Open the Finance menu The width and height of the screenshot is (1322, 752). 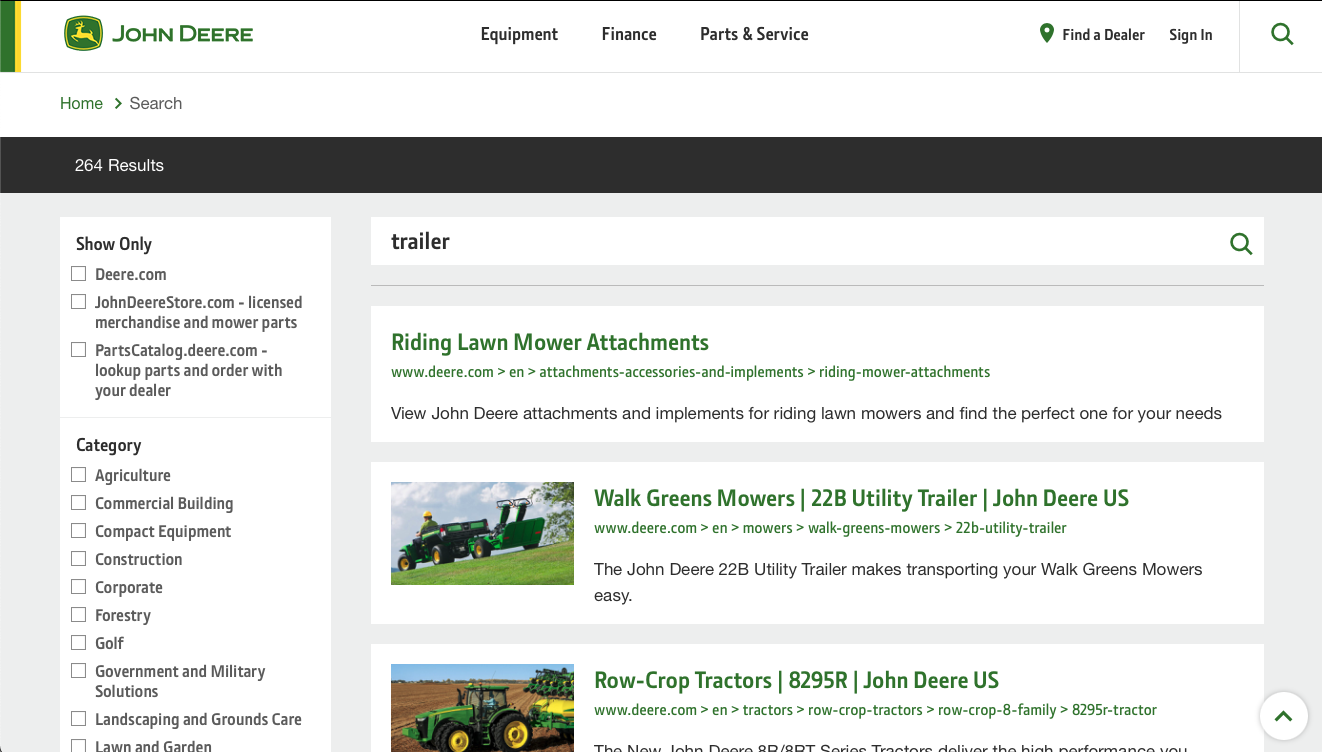point(629,34)
